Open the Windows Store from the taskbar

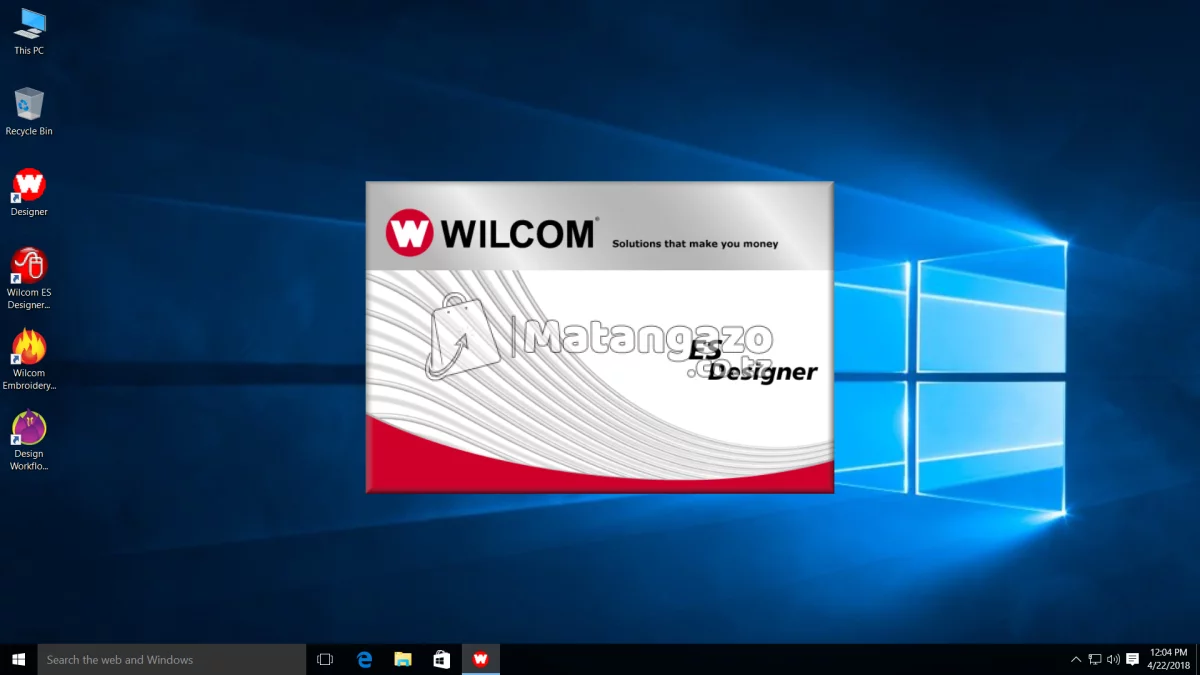(442, 659)
